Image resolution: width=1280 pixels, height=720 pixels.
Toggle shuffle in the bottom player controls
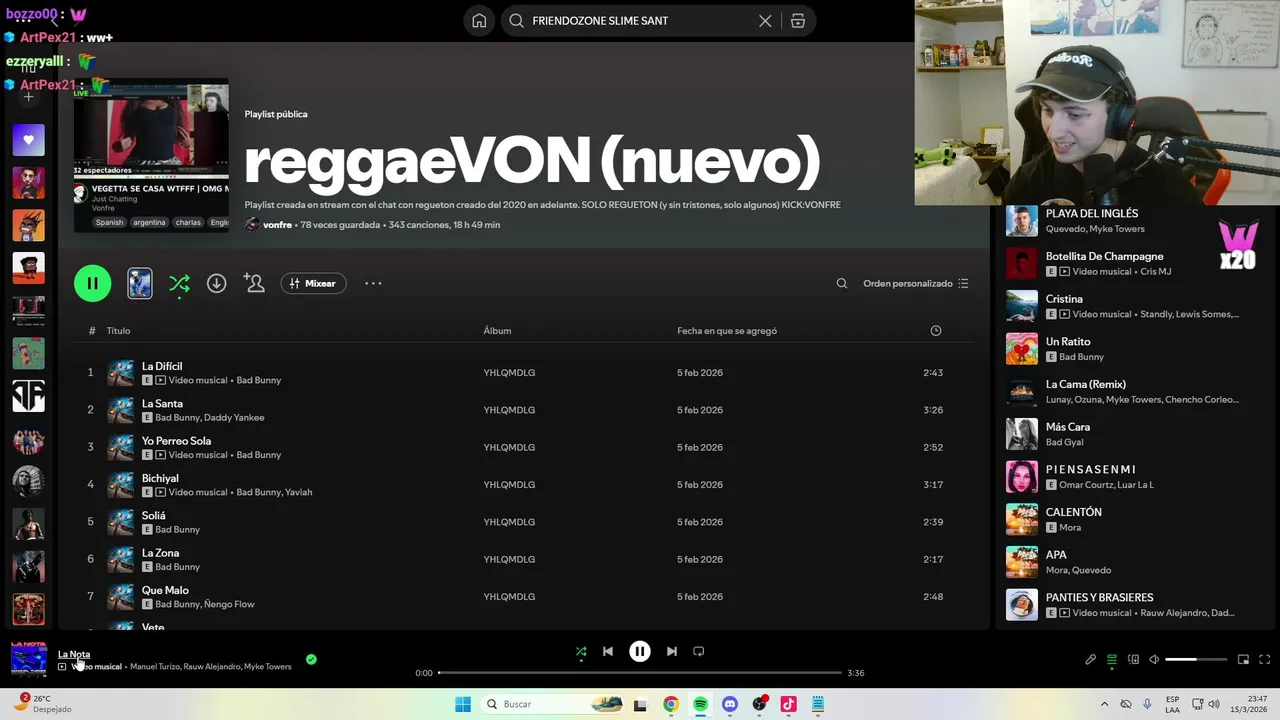(581, 652)
